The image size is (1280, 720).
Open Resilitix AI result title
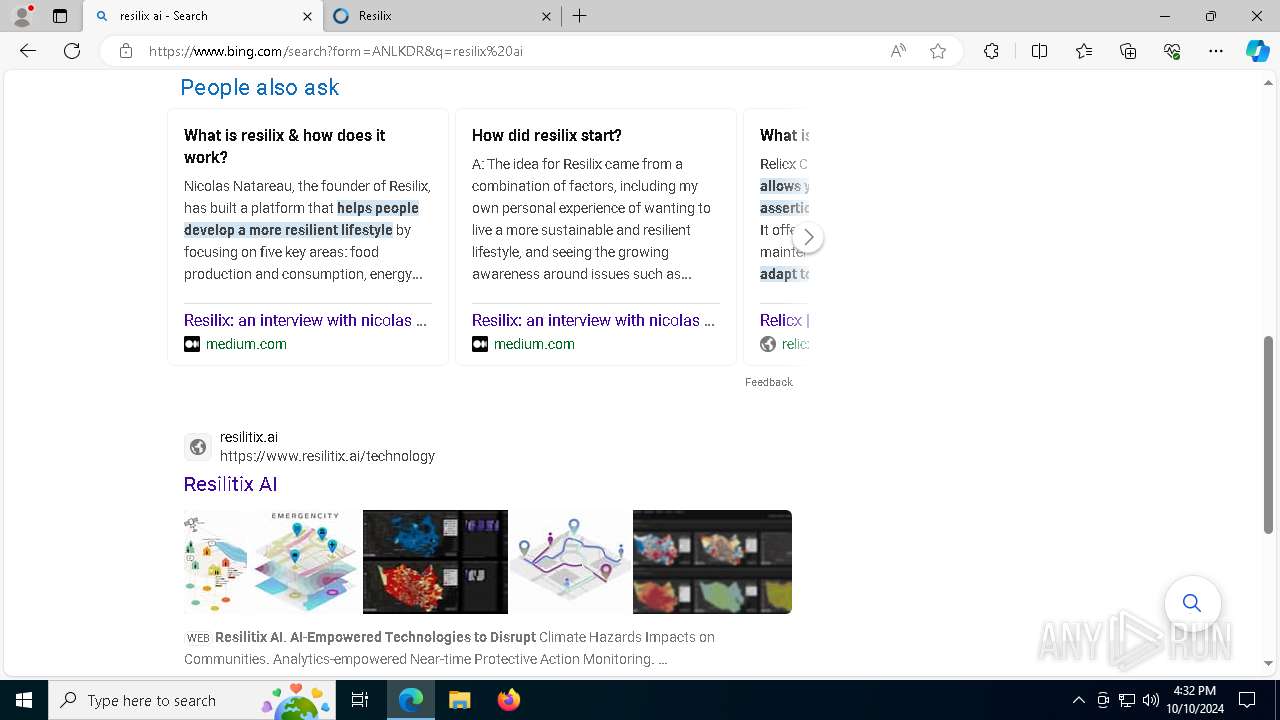tap(230, 484)
